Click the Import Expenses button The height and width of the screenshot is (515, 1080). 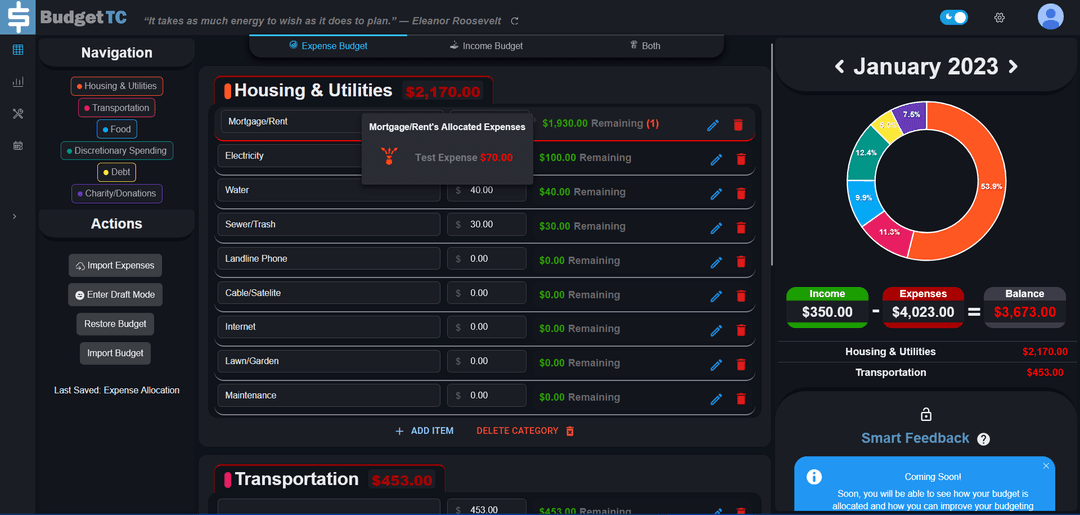115,266
